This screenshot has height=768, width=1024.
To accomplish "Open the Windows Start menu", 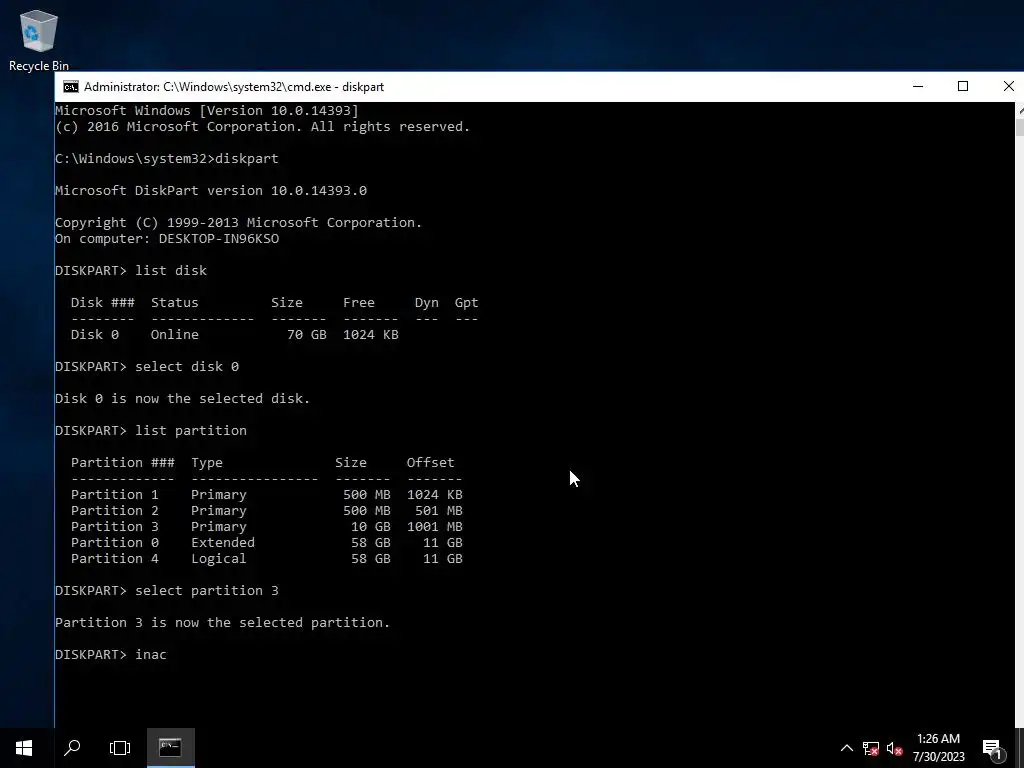I will point(24,748).
